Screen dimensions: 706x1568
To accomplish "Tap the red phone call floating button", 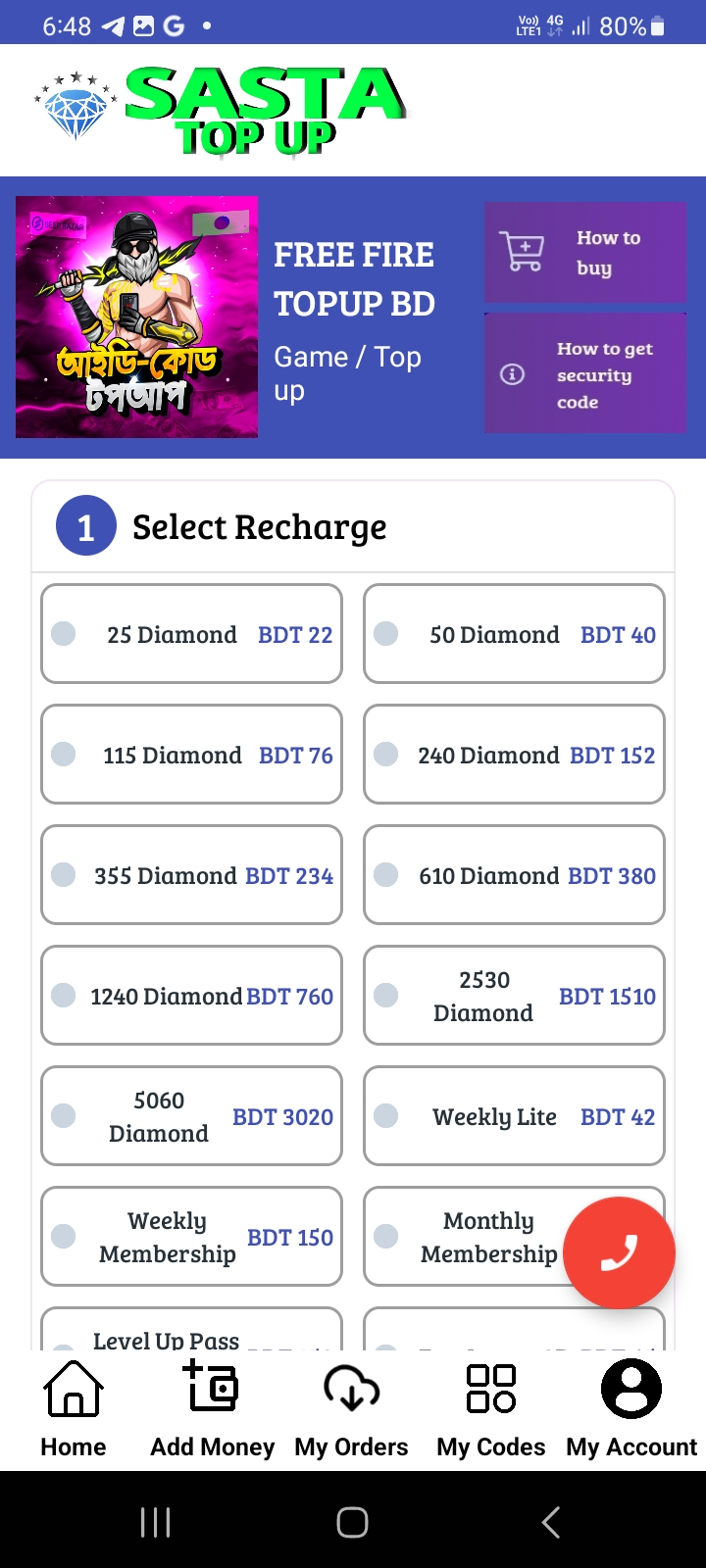I will coord(619,1252).
